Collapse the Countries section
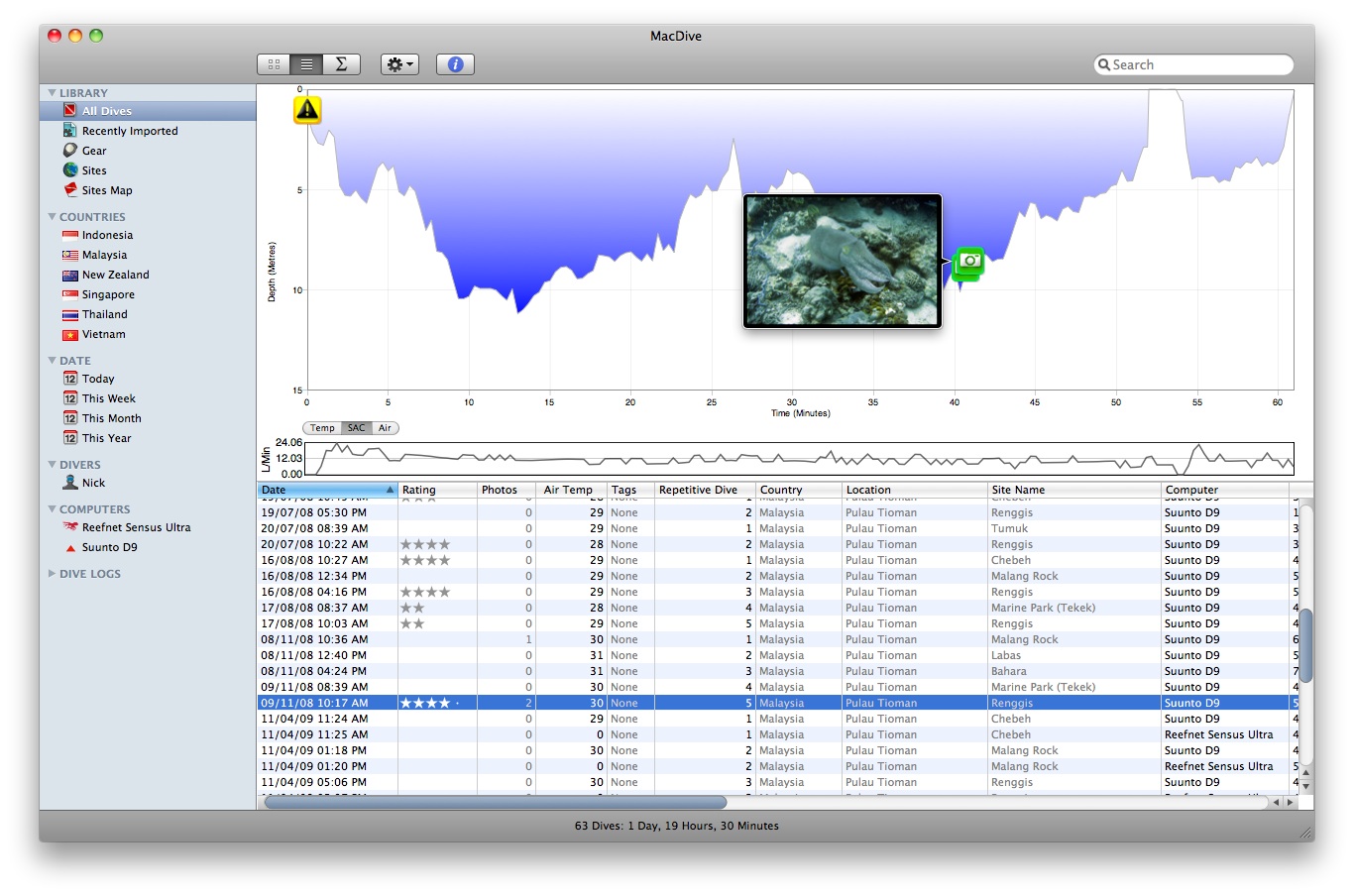The image size is (1354, 896). tap(53, 217)
